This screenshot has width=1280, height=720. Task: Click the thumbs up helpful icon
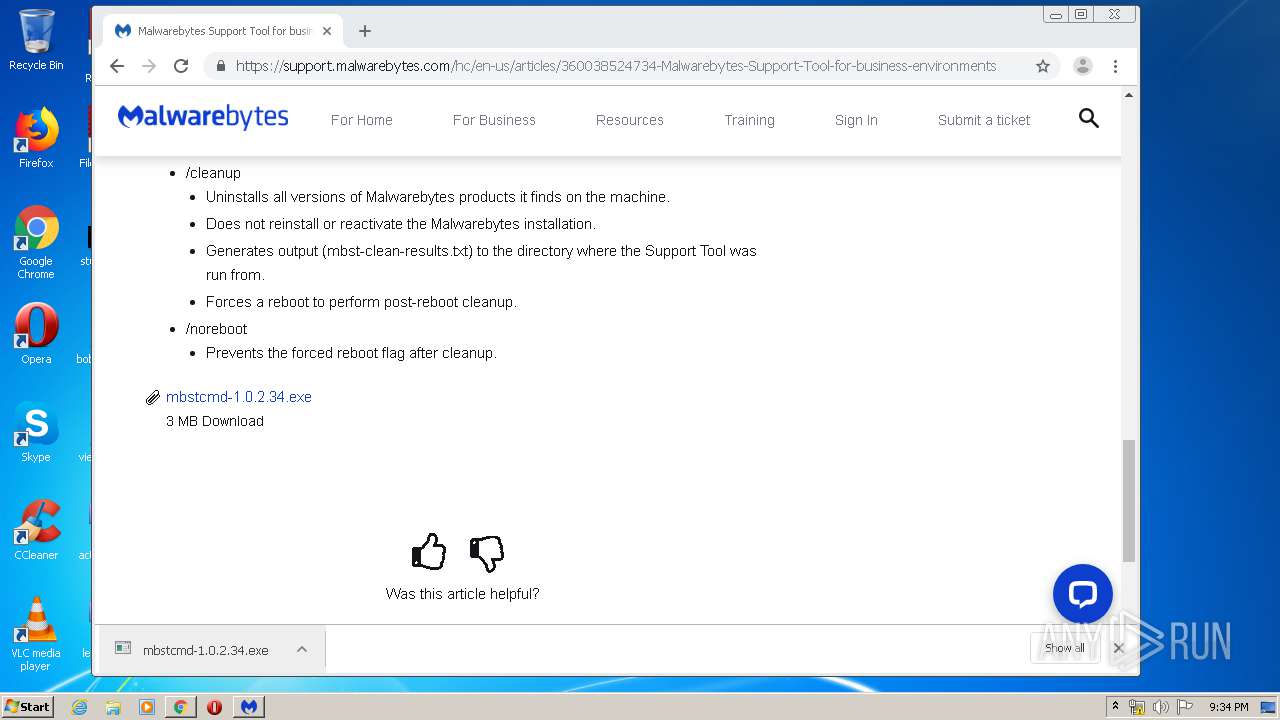point(429,552)
